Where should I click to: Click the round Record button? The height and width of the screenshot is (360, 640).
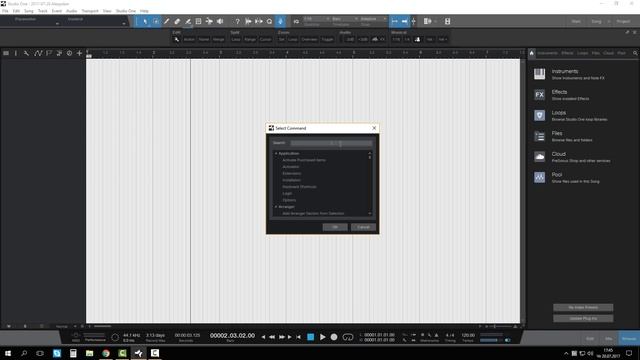334,337
